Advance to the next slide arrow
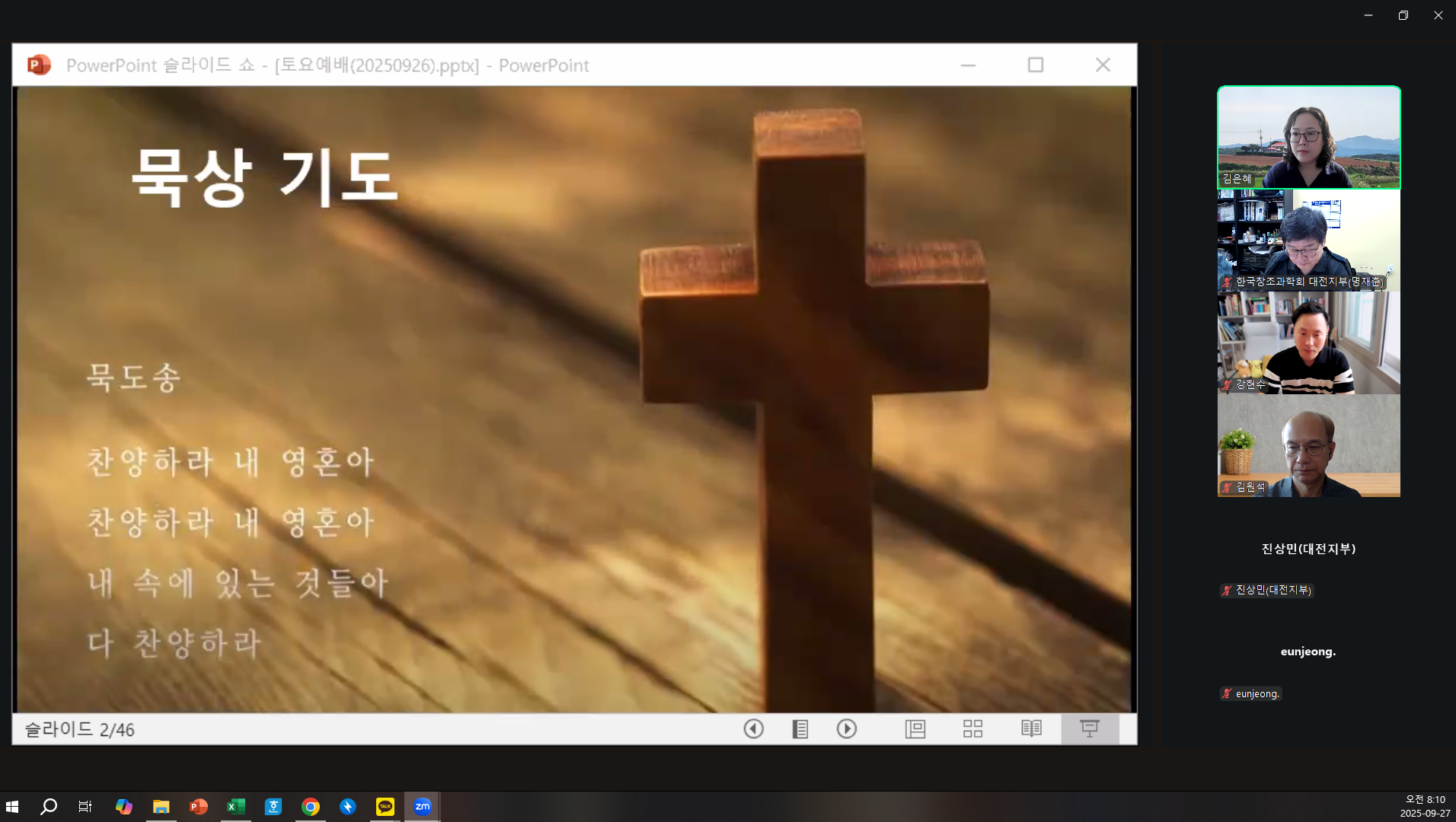The height and width of the screenshot is (822, 1456). coord(846,729)
